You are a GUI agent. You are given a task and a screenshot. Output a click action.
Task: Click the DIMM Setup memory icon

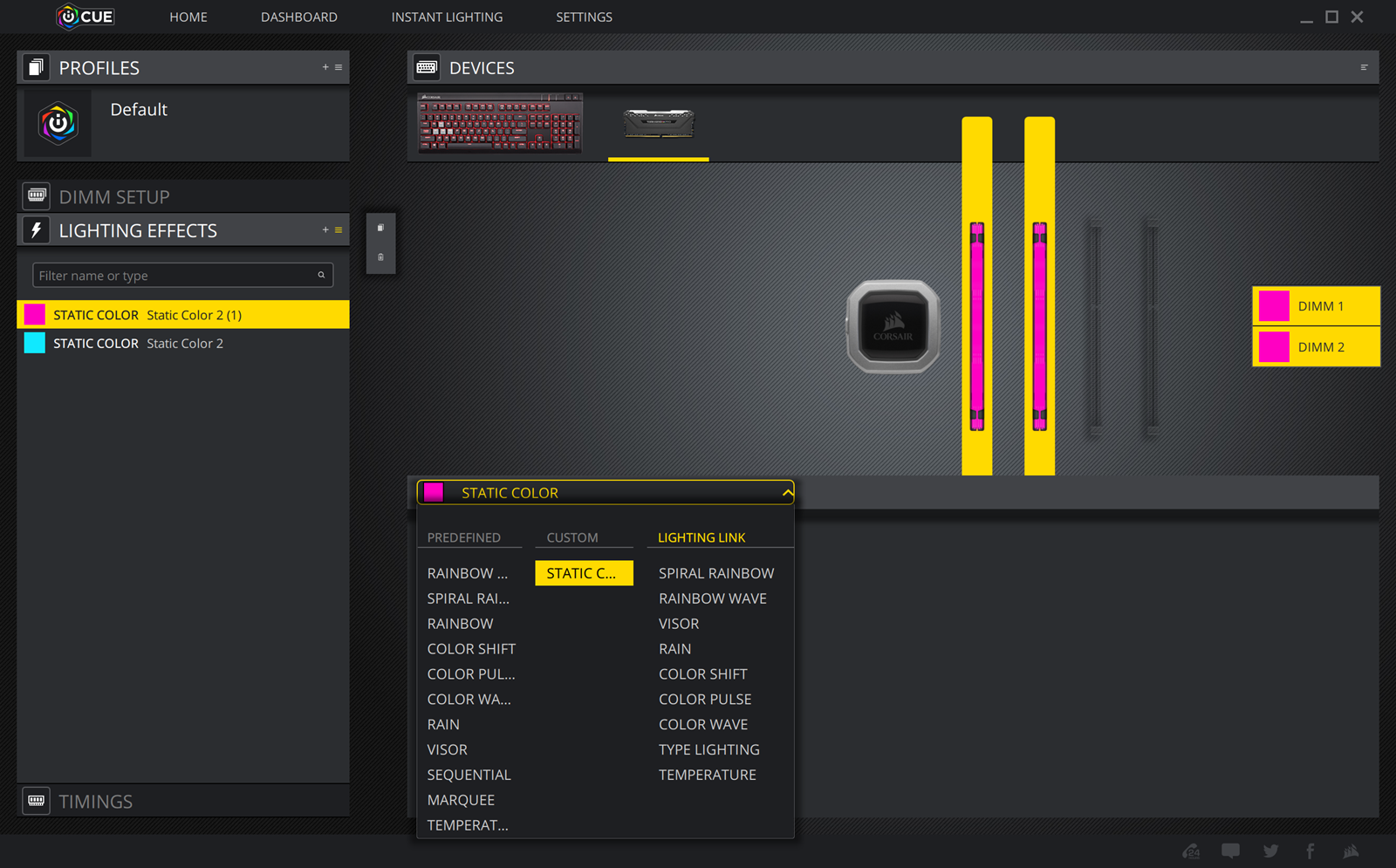(36, 196)
